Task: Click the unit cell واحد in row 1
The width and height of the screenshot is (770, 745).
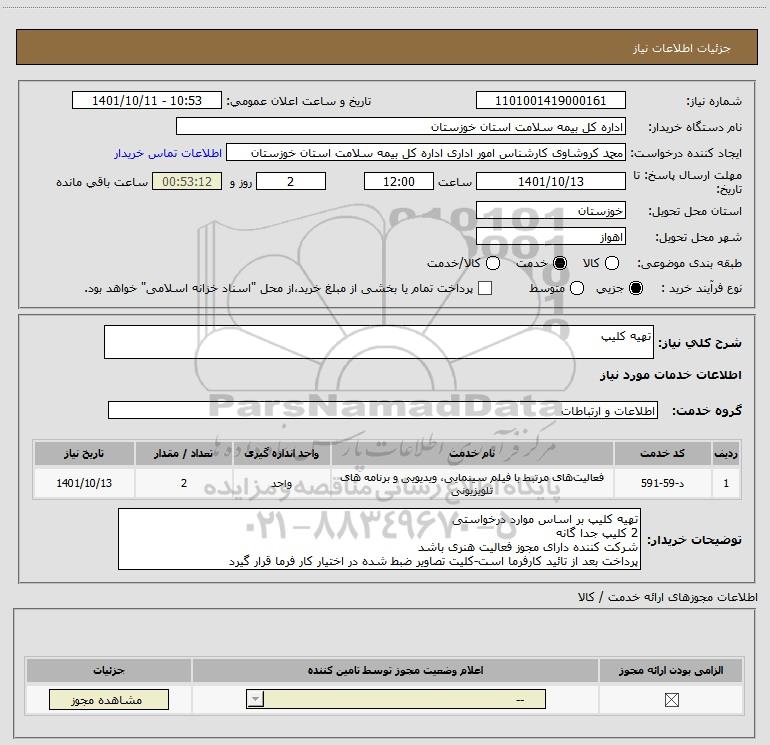Action: pyautogui.click(x=281, y=483)
